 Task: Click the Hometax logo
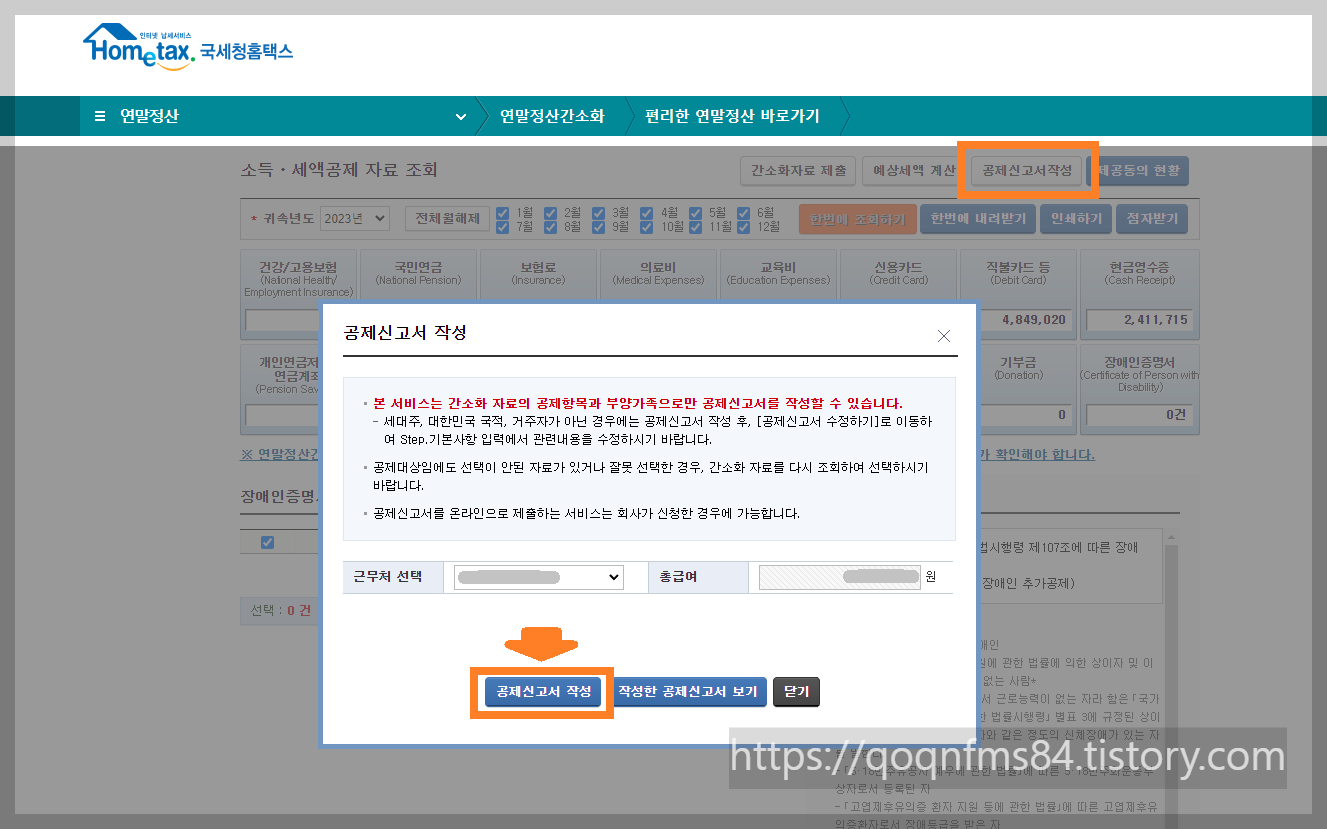point(187,48)
